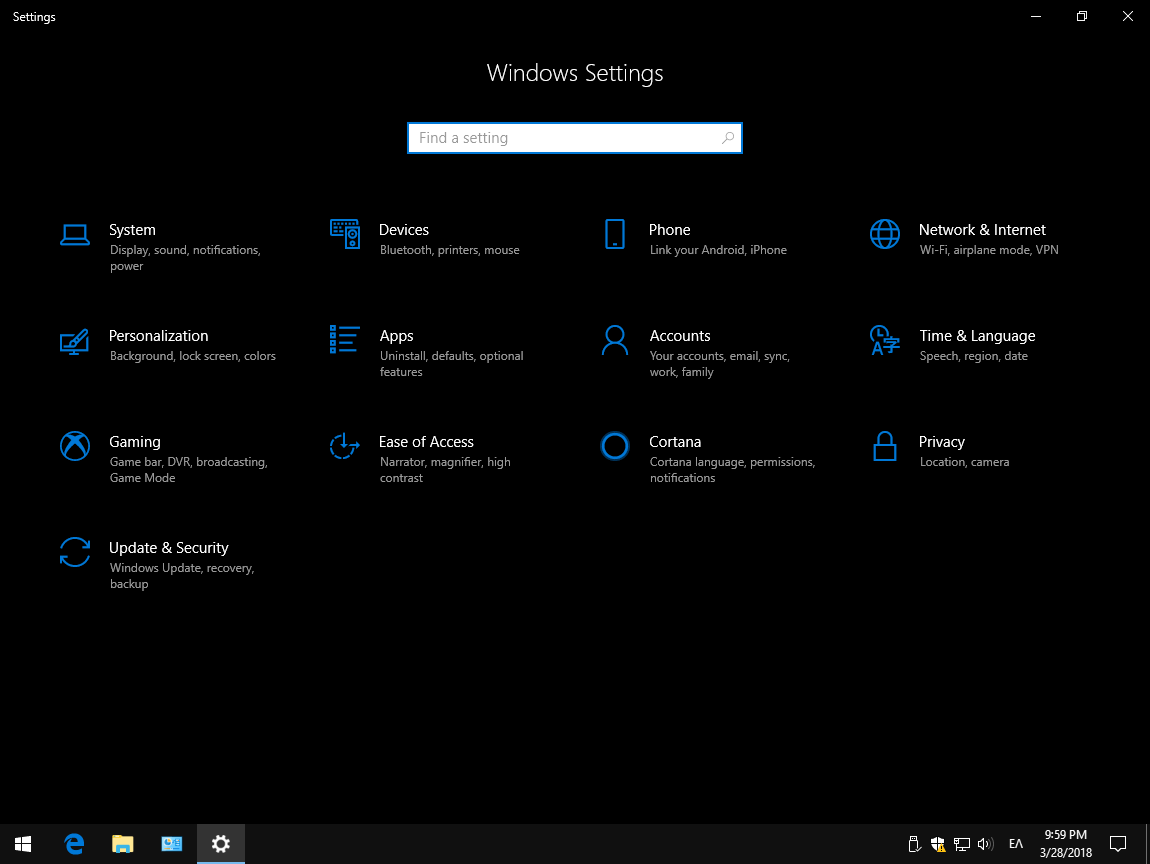Switch the input language indicator in tray

click(1016, 844)
